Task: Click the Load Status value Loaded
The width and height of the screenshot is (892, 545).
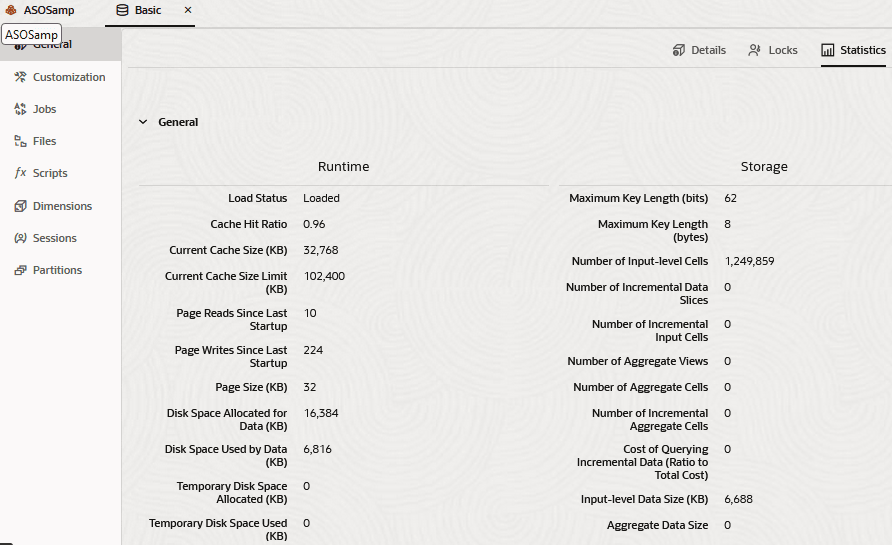Action: point(321,198)
